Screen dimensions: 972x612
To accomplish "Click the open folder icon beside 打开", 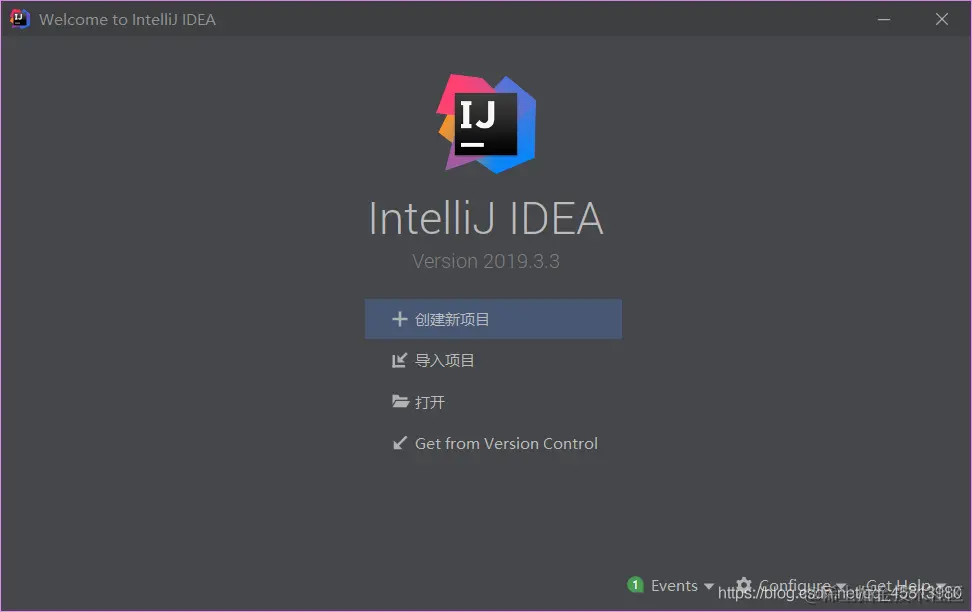I will tap(400, 402).
